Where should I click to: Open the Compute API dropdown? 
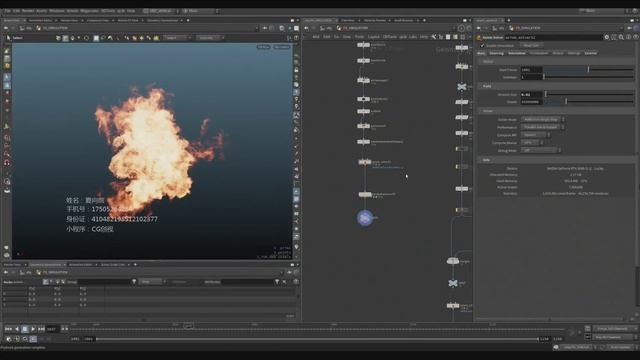536,135
